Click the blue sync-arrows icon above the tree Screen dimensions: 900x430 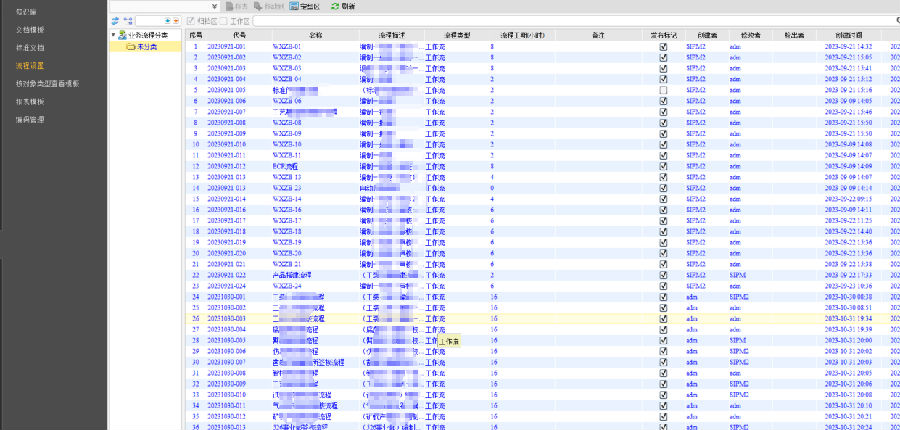click(x=115, y=21)
